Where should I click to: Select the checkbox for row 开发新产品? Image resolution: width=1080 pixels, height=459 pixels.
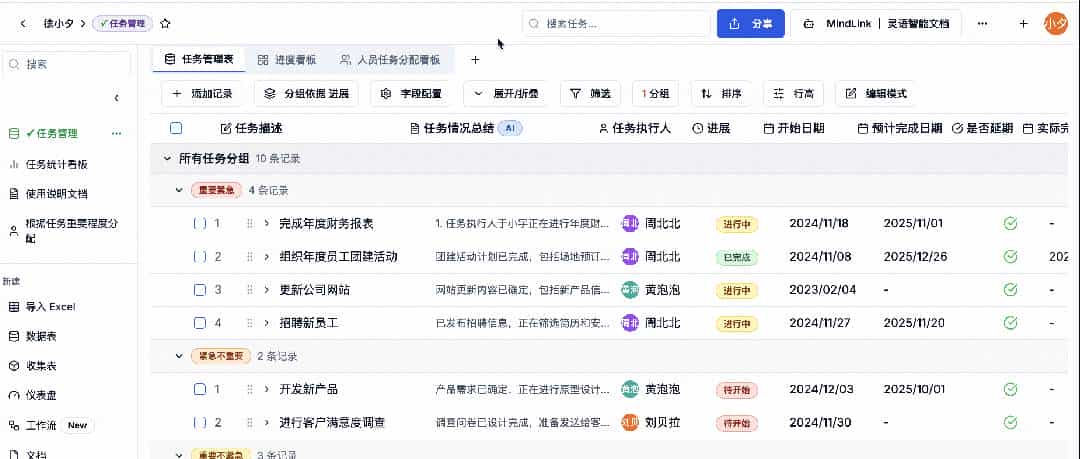pos(200,389)
